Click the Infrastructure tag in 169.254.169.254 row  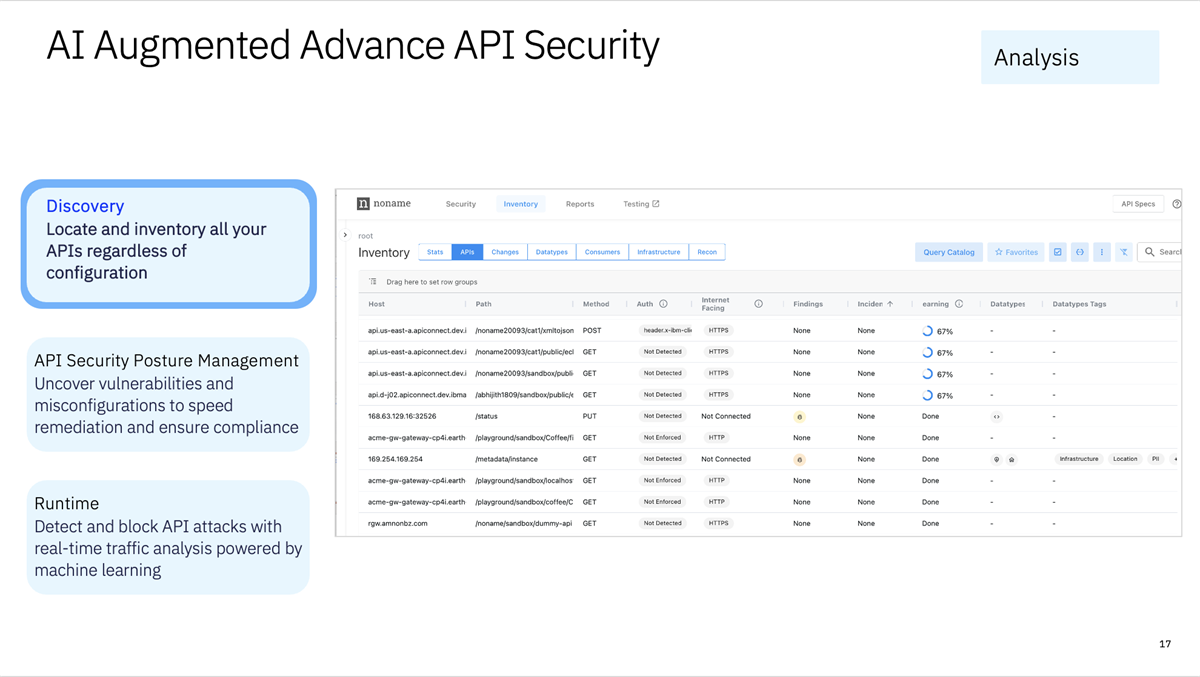coord(1079,459)
